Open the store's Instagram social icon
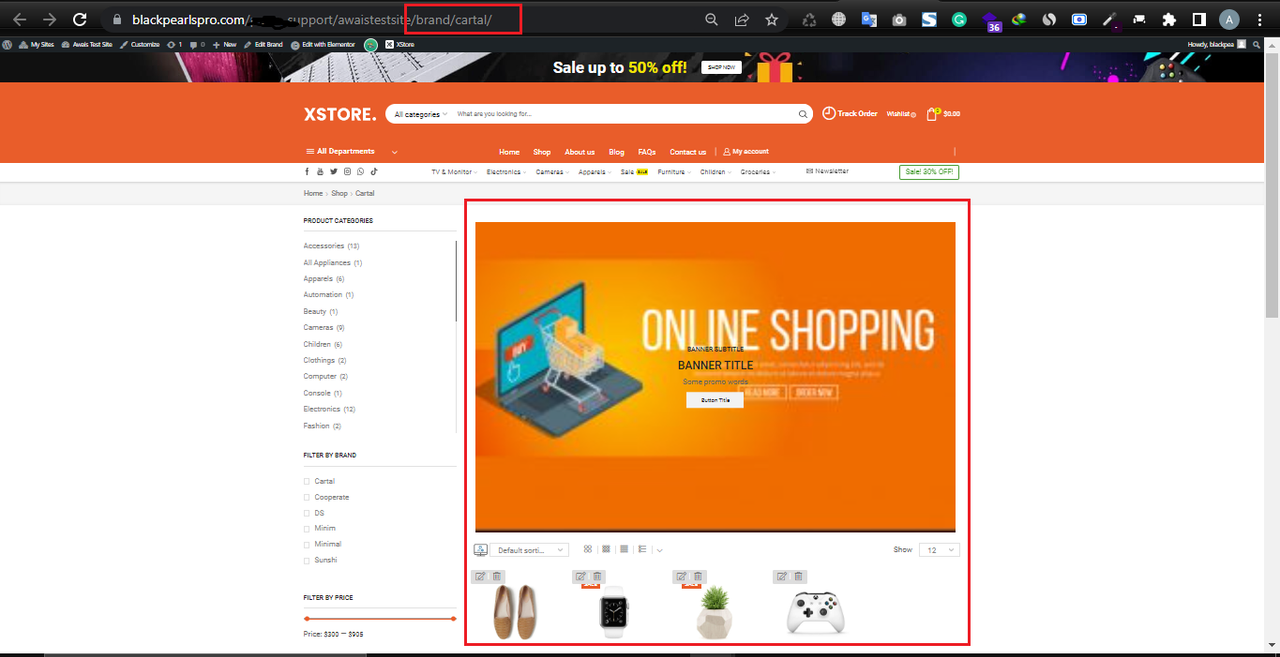The height and width of the screenshot is (657, 1280). [x=347, y=172]
